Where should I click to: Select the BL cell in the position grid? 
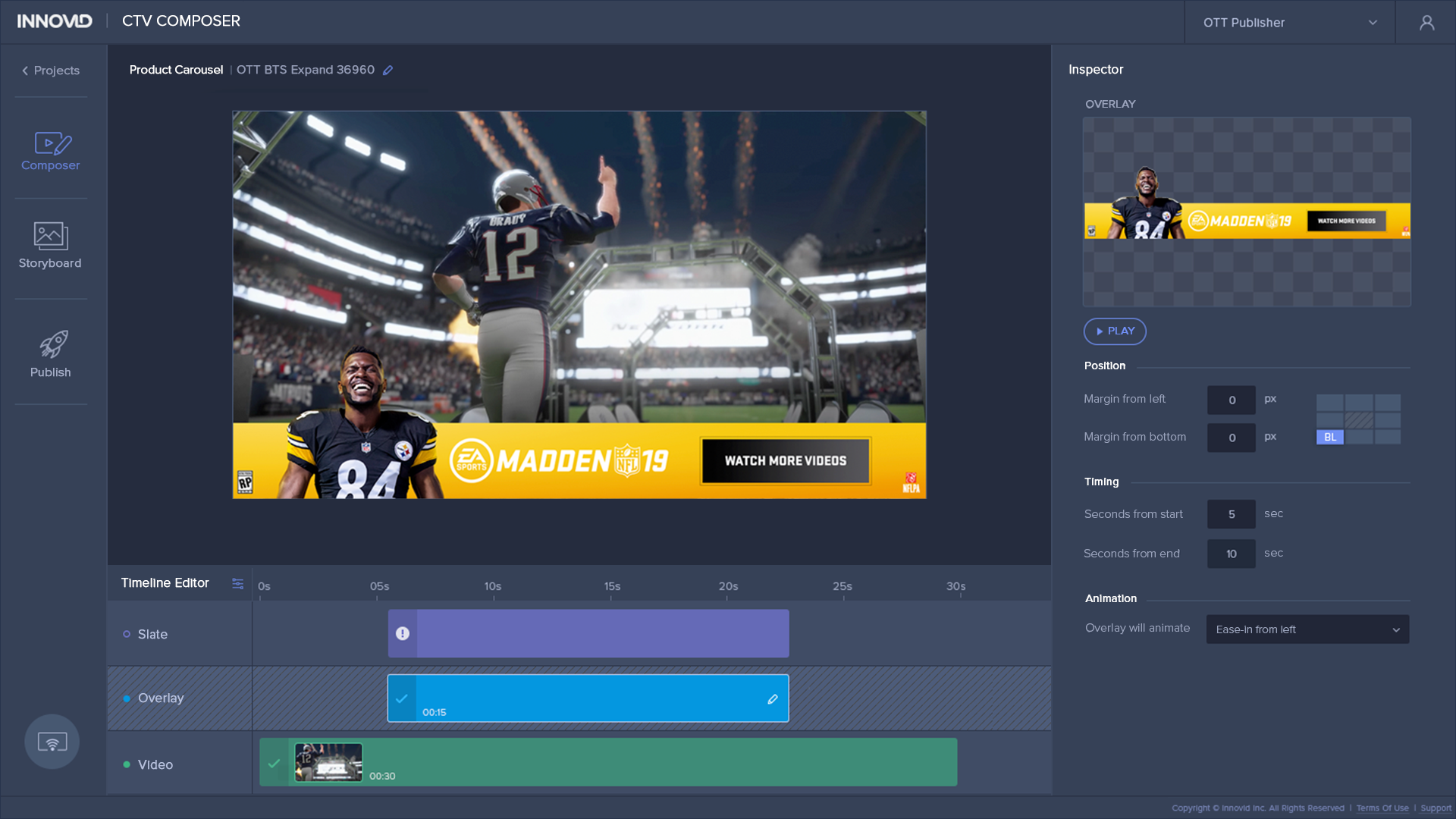1329,438
